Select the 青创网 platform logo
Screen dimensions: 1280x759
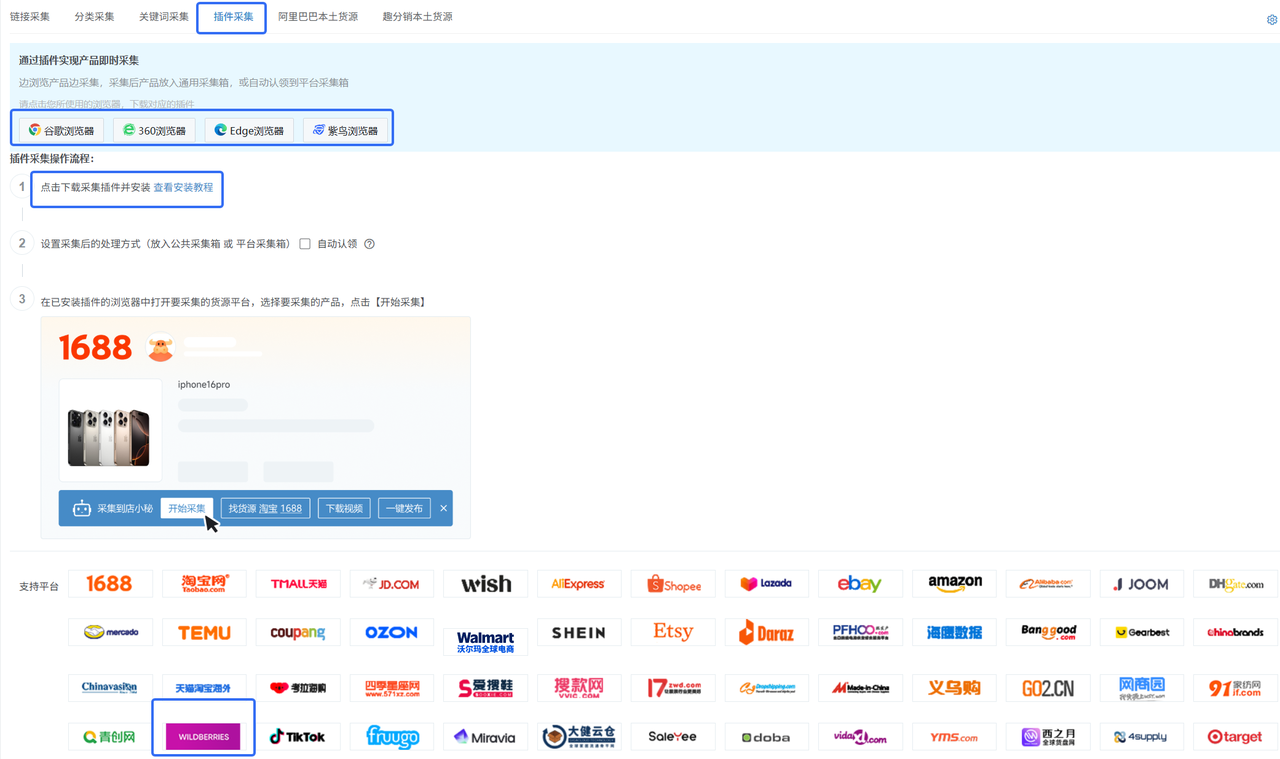(110, 737)
